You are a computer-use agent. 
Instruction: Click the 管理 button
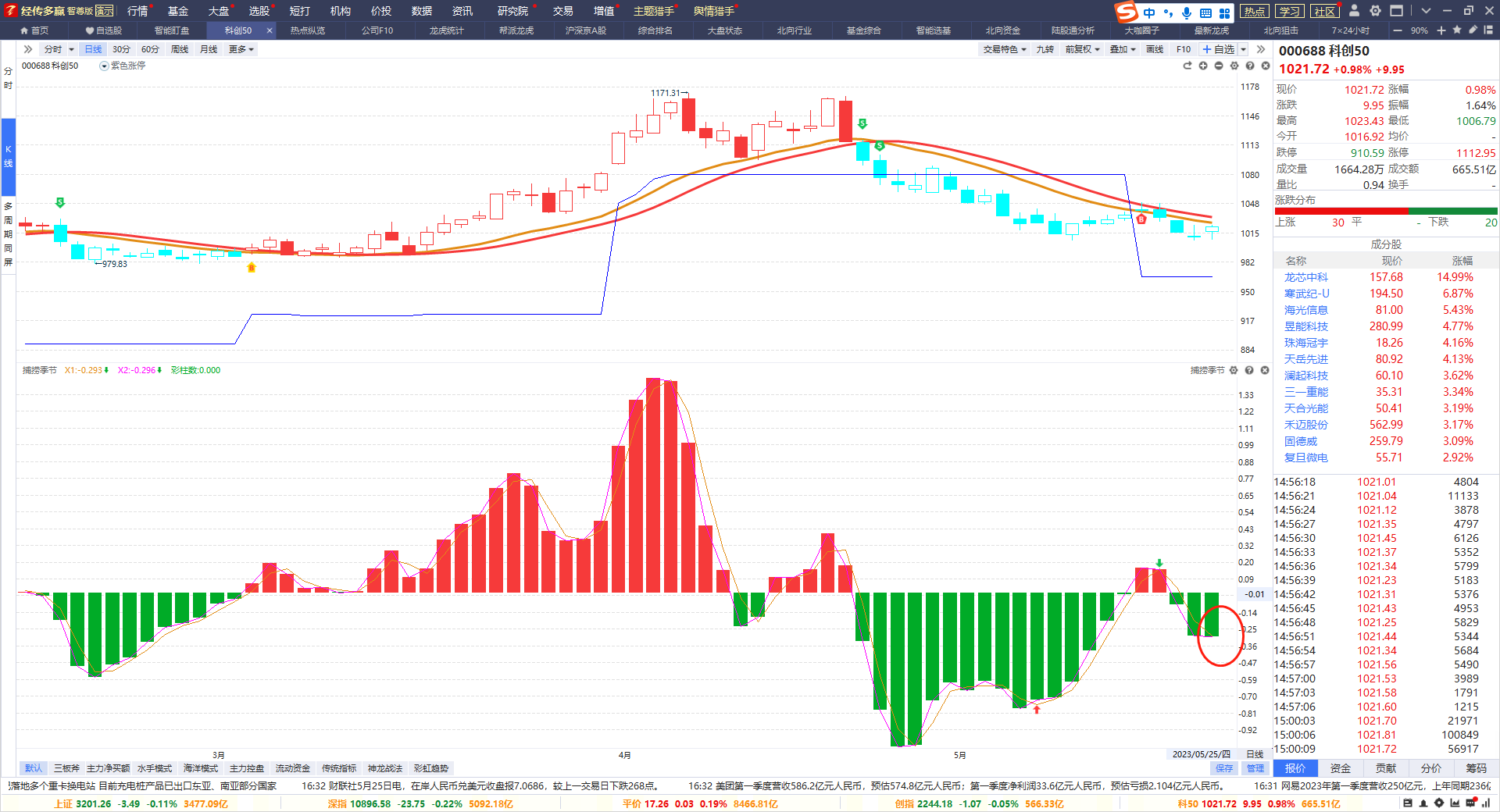click(x=1255, y=768)
